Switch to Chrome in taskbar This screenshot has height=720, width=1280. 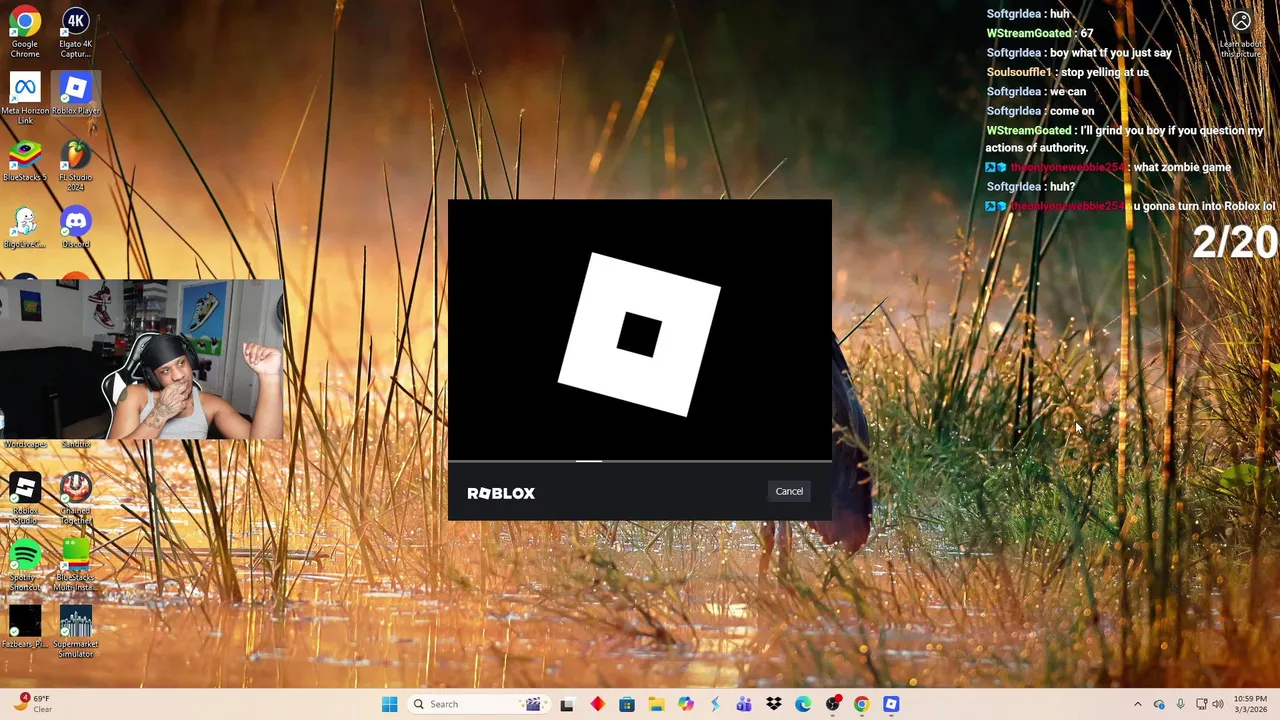click(x=862, y=704)
